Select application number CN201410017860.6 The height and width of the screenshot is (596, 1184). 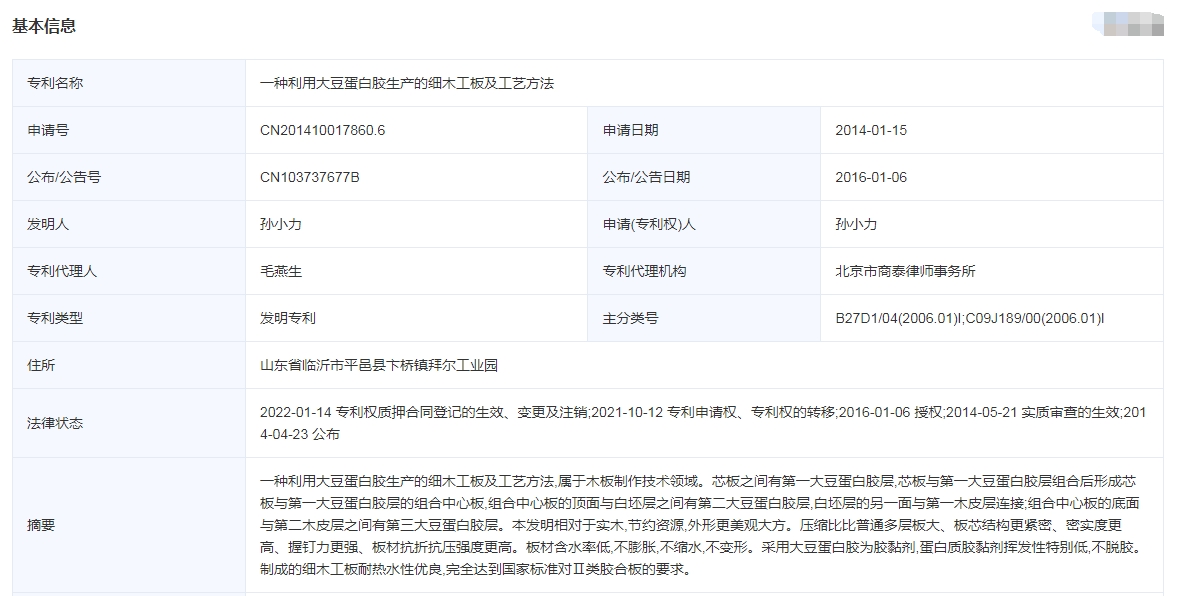(322, 130)
